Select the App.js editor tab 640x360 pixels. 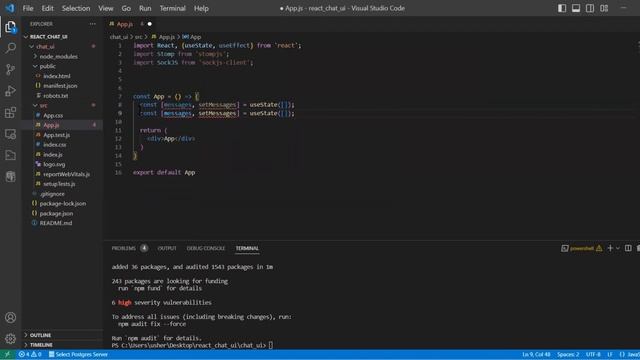(x=130, y=24)
